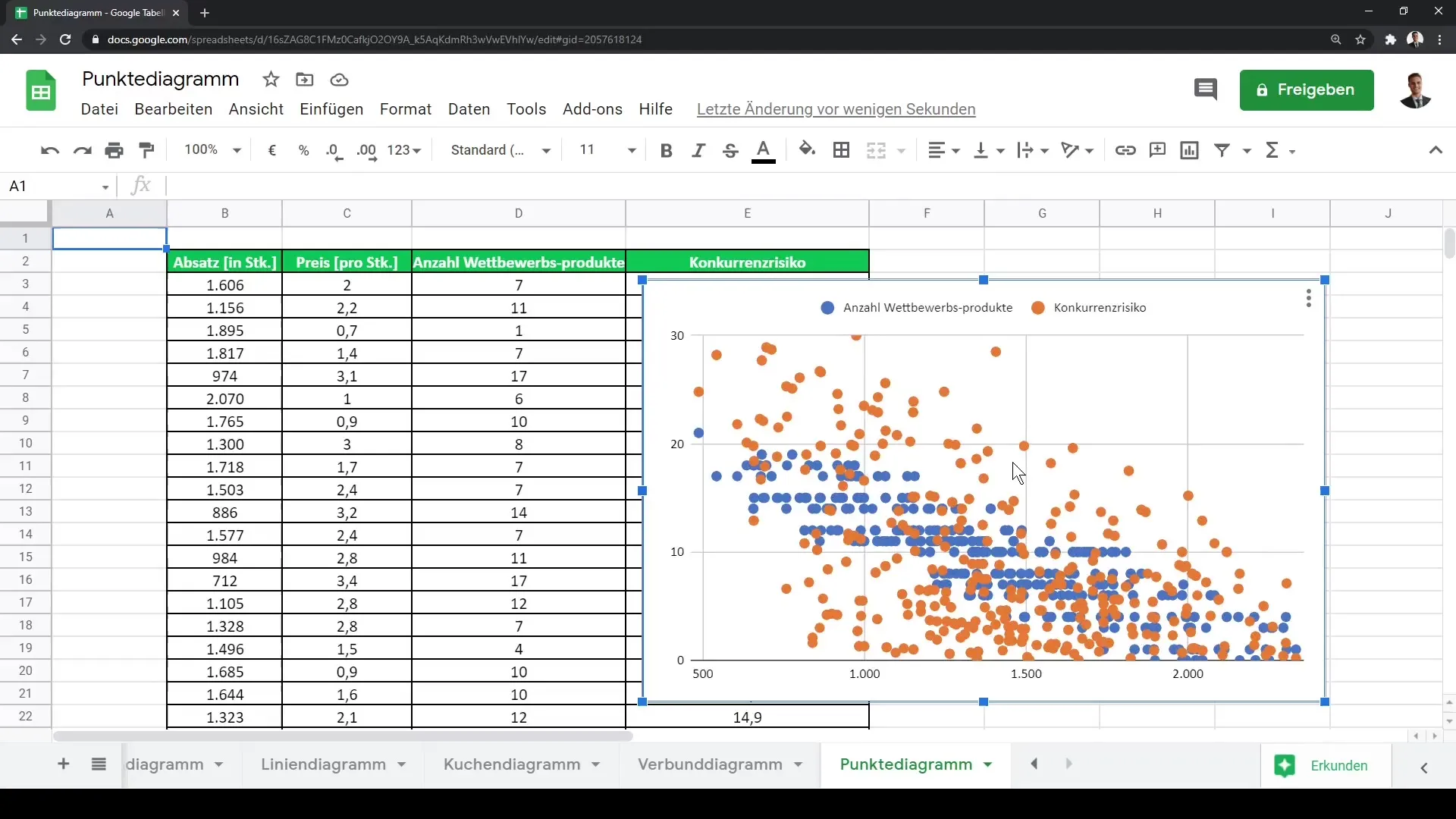Open the Add-ons menu
Image resolution: width=1456 pixels, height=819 pixels.
[x=592, y=109]
